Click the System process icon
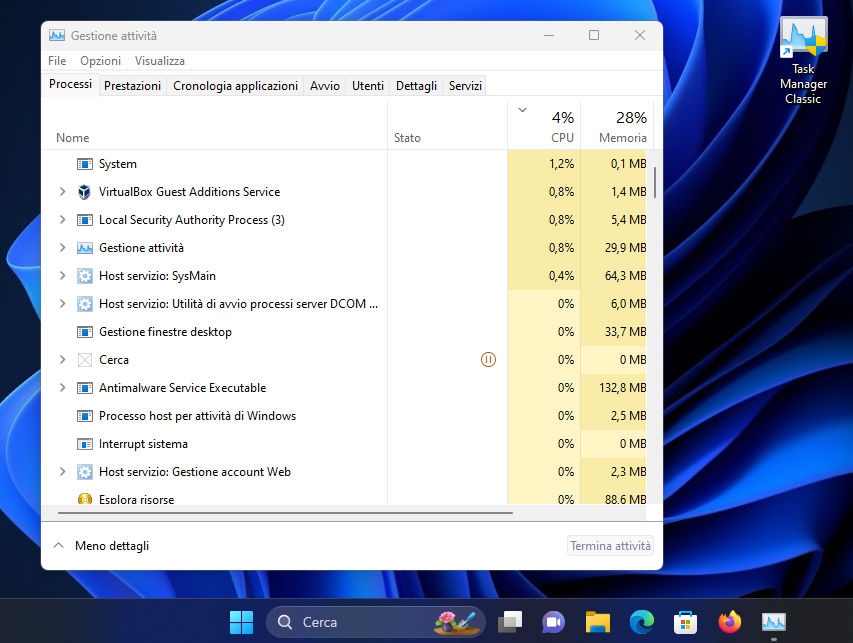Viewport: 853px width, 643px height. [84, 164]
